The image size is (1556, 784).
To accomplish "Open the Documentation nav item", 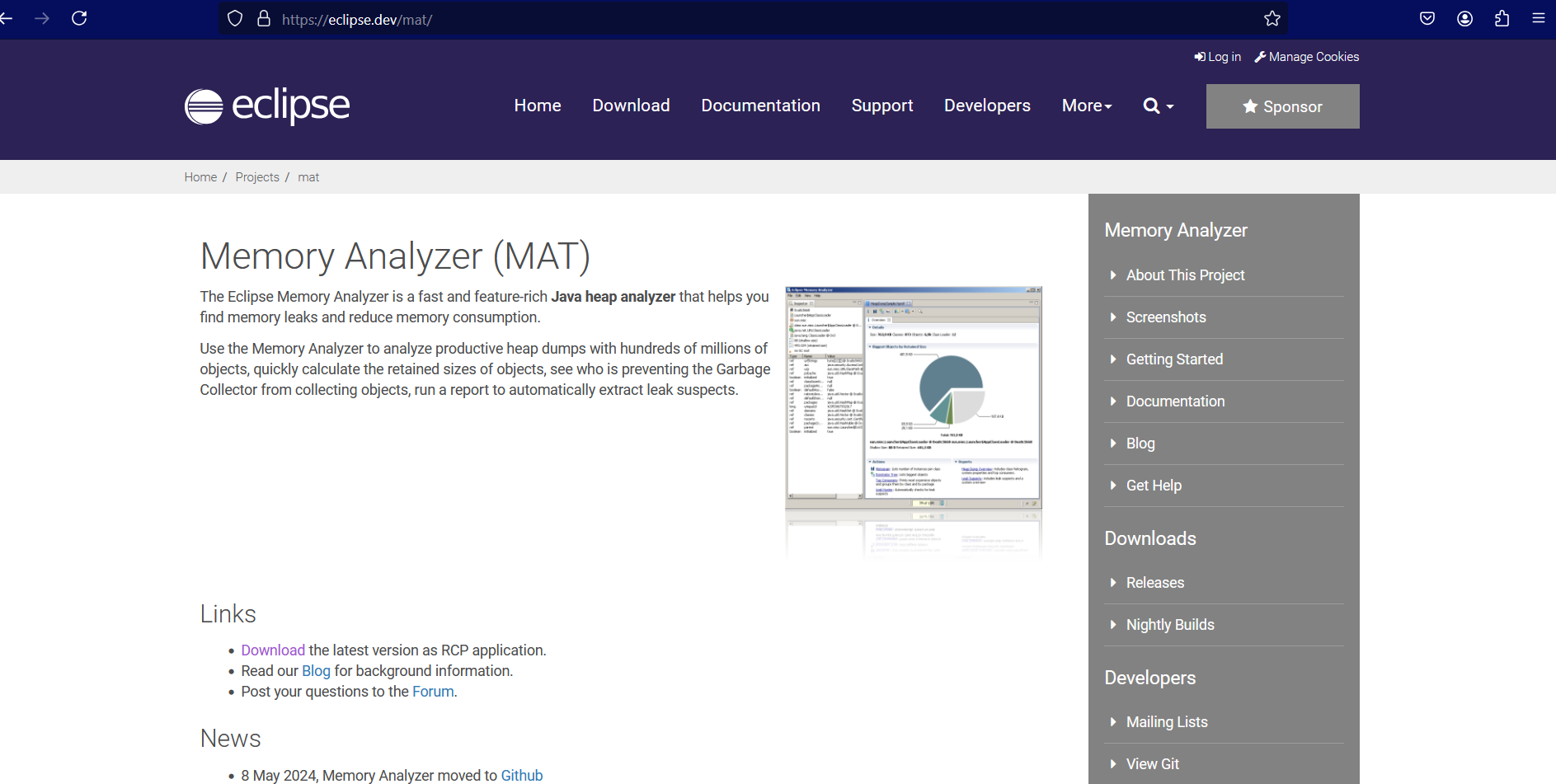I will coord(760,106).
